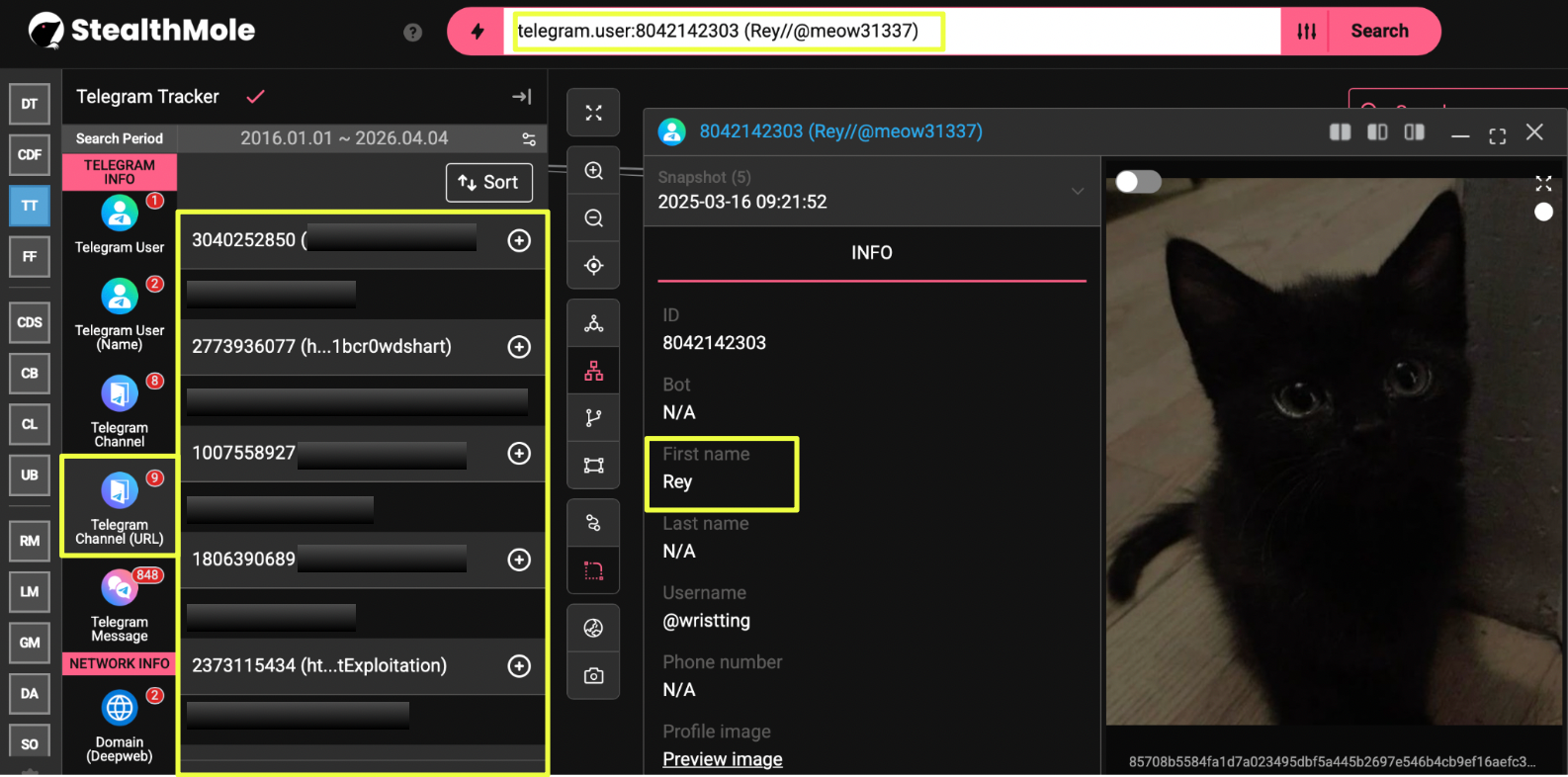Select the hierarchy tree layout icon
1568x777 pixels.
tap(593, 371)
